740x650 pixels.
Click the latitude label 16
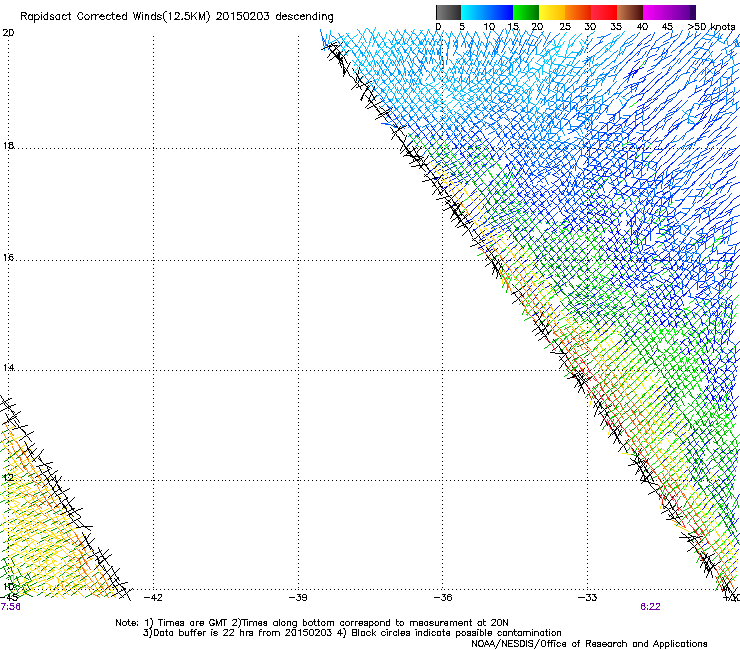pyautogui.click(x=8, y=257)
